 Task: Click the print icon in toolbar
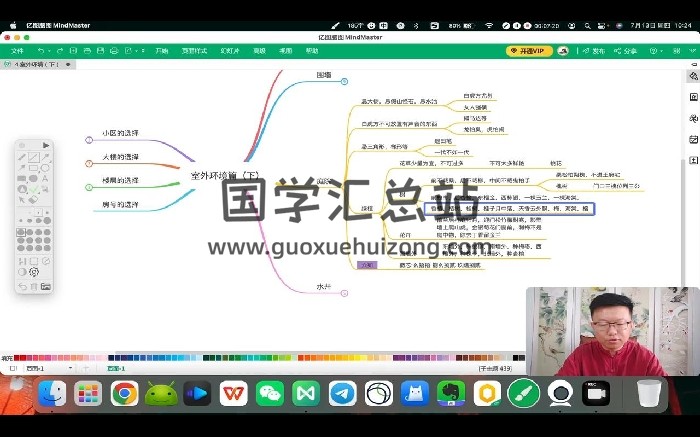[x=114, y=51]
